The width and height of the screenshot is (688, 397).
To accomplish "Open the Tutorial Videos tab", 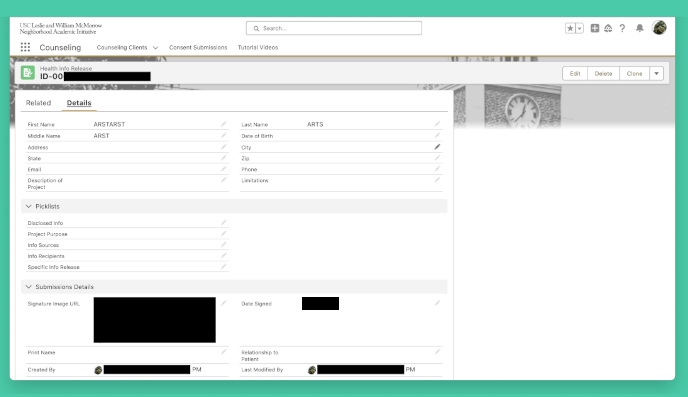I will click(x=258, y=47).
